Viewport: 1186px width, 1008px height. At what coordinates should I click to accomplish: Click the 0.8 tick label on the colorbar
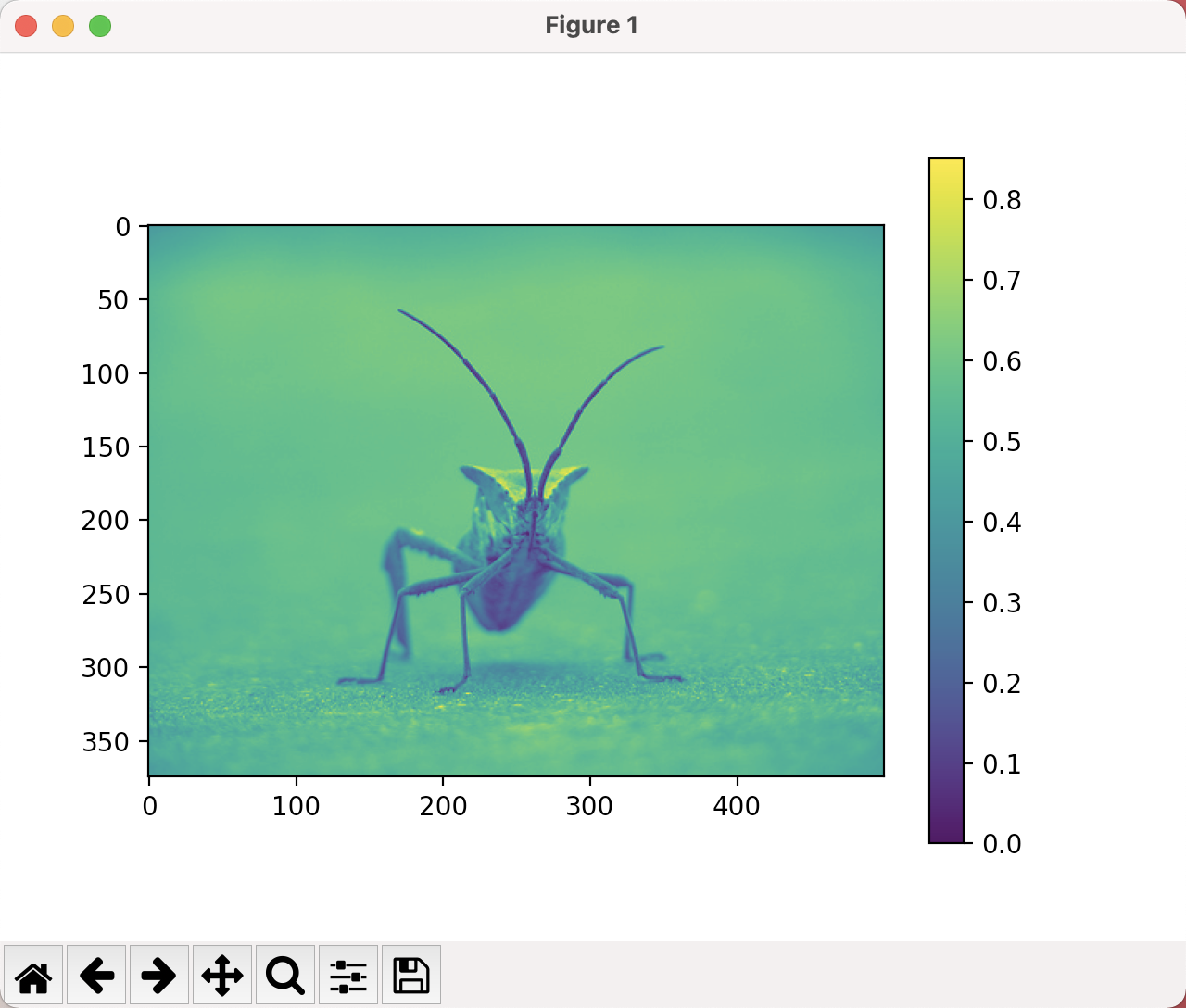tap(1002, 200)
